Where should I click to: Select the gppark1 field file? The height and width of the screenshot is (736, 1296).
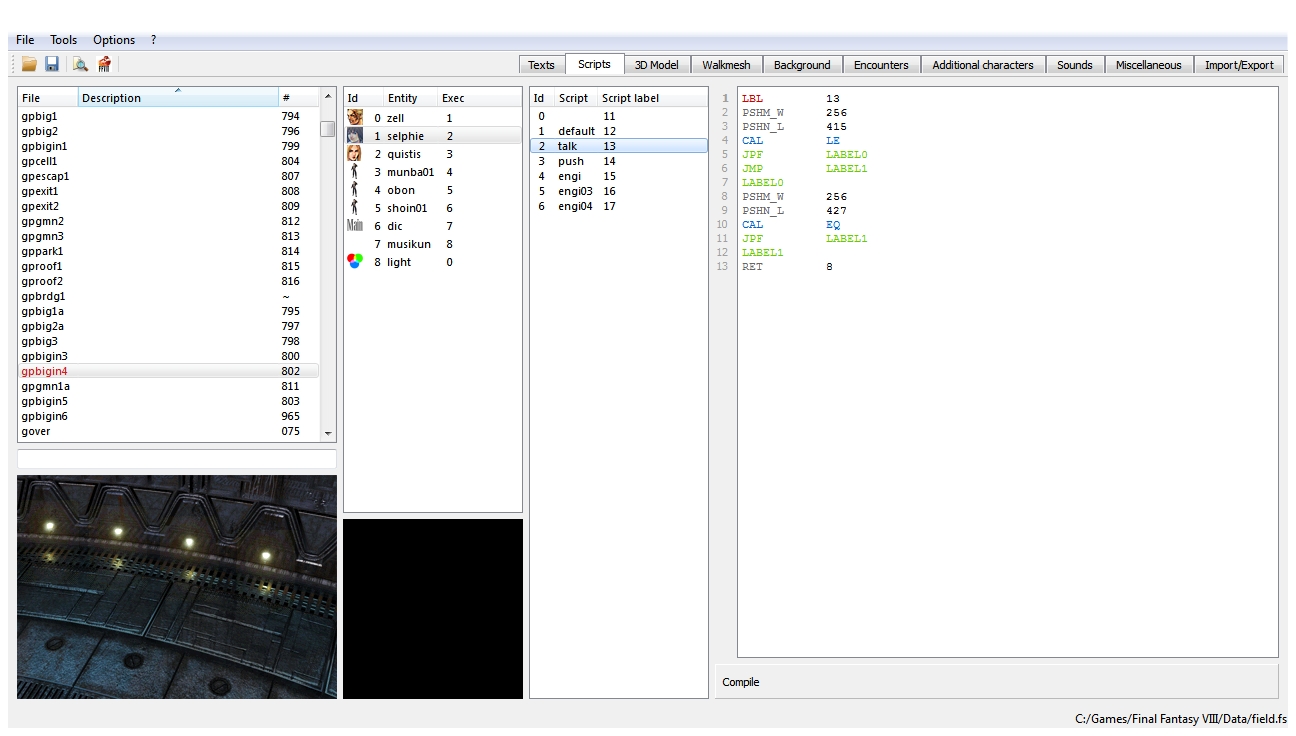pyautogui.click(x=168, y=251)
